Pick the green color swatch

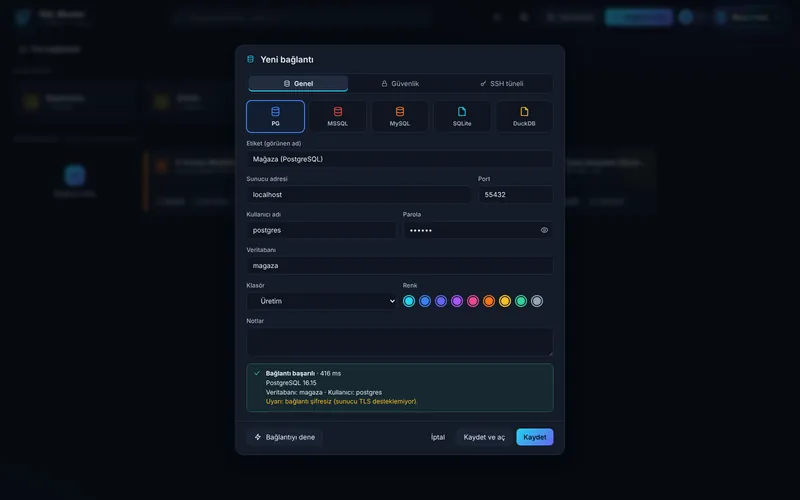pyautogui.click(x=521, y=301)
